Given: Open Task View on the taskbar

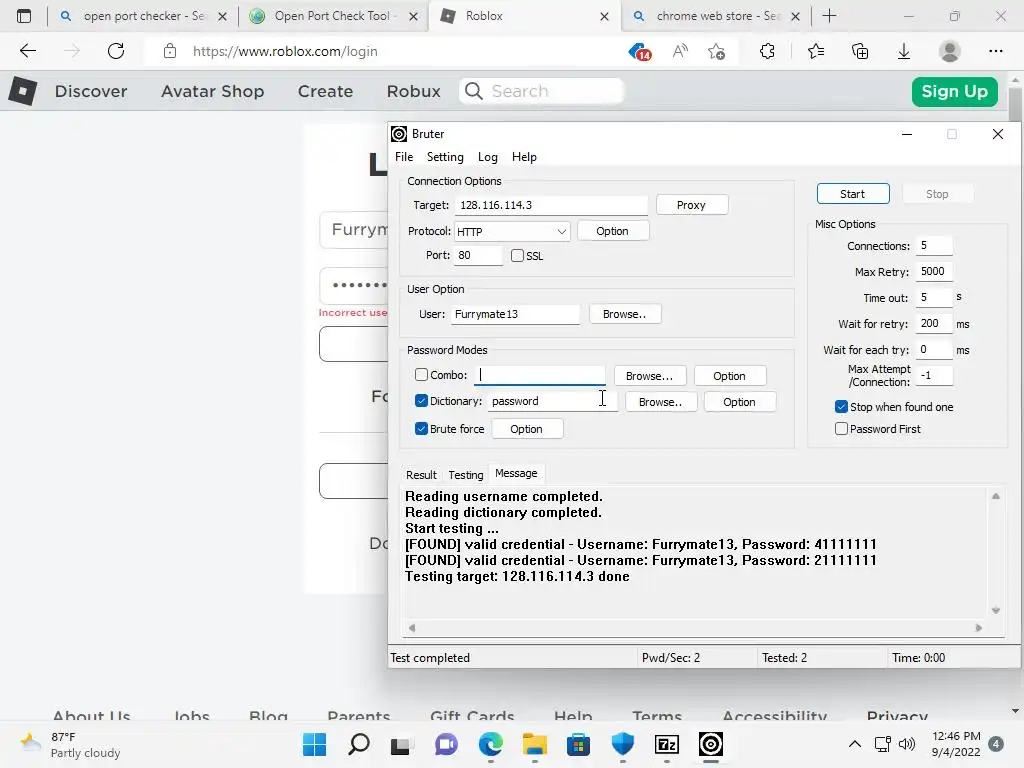Looking at the screenshot, I should 402,744.
